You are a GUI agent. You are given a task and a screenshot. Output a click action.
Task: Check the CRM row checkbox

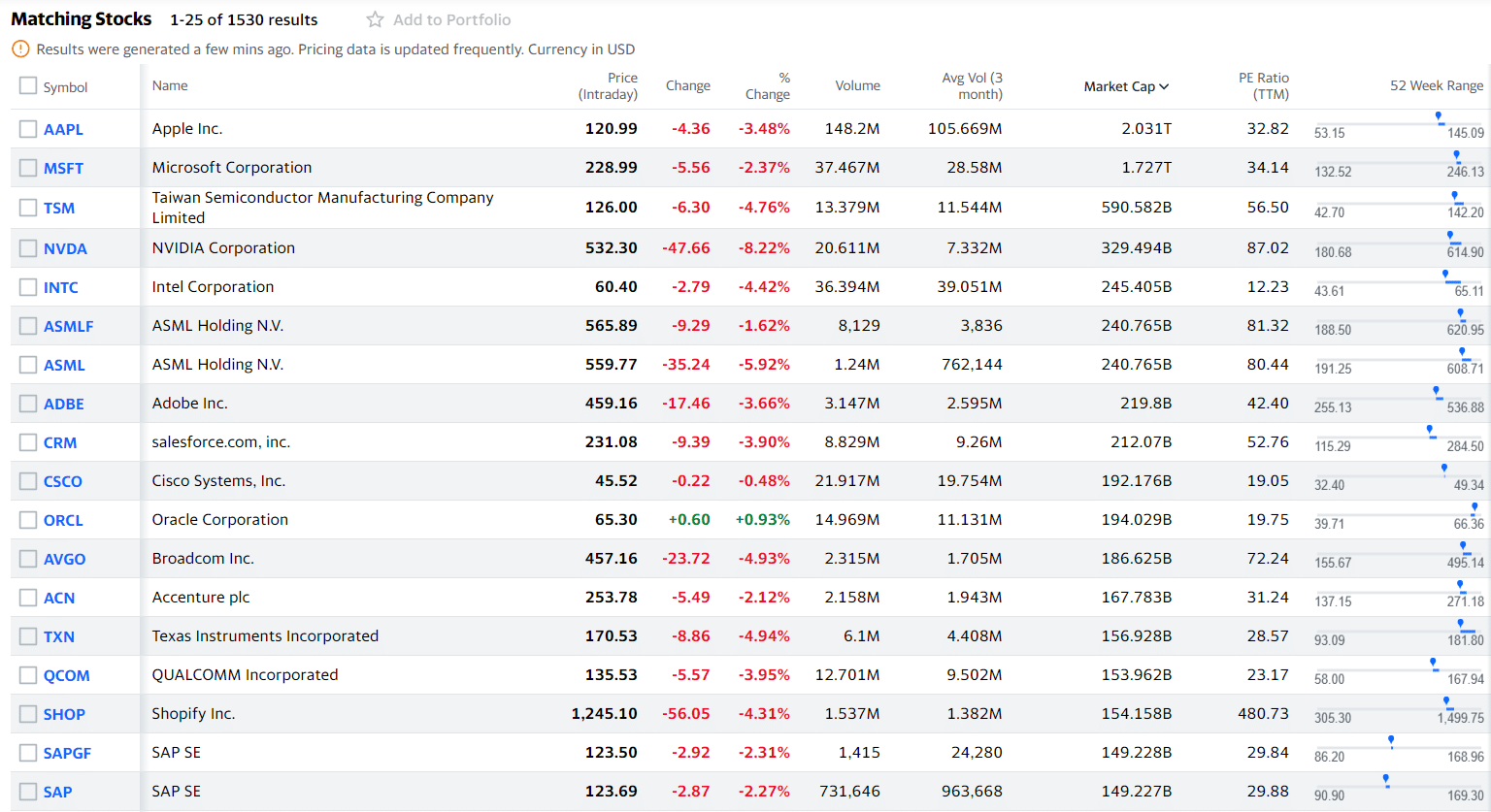(x=28, y=442)
